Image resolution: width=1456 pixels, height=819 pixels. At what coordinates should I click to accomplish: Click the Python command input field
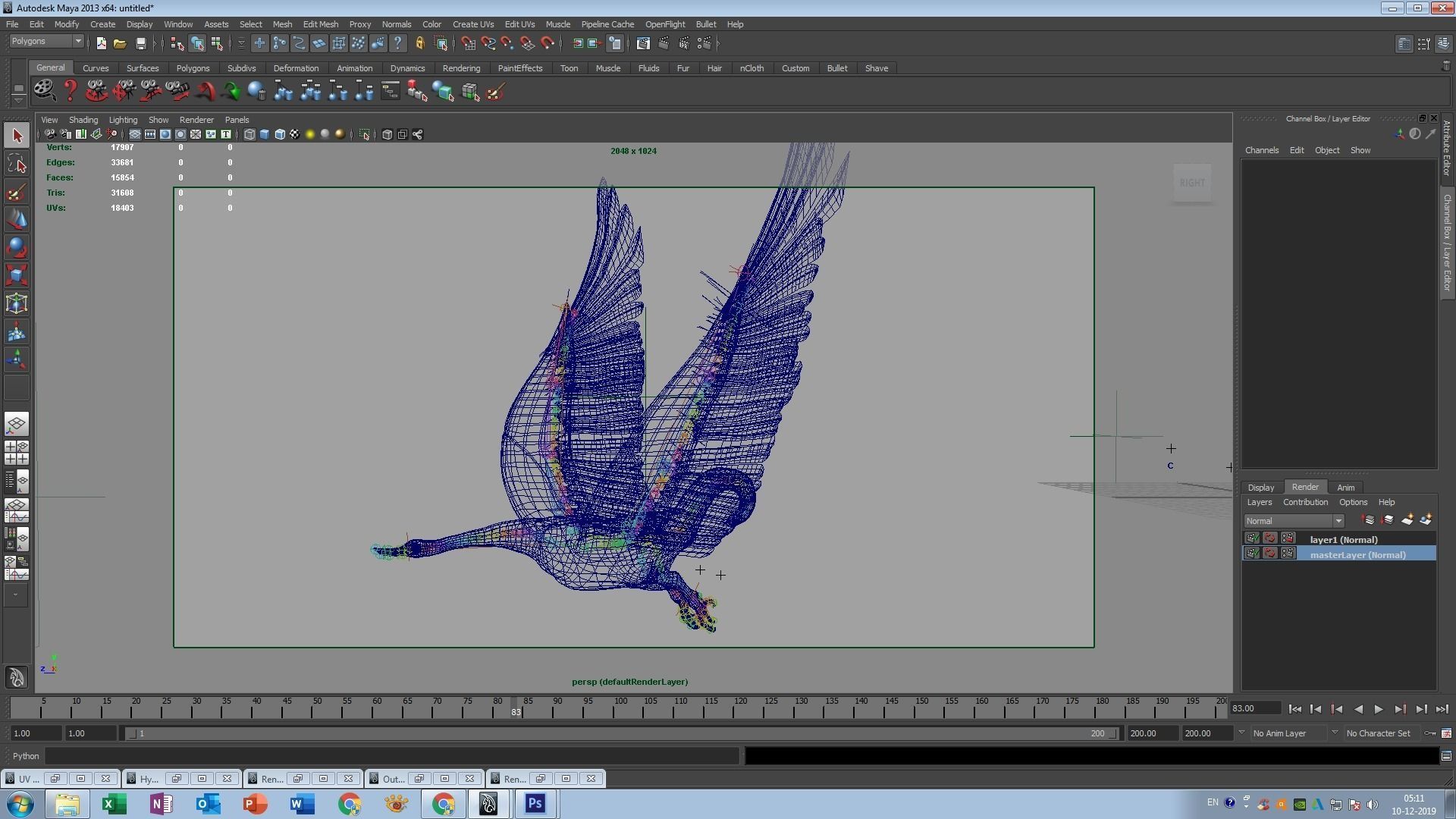(392, 756)
